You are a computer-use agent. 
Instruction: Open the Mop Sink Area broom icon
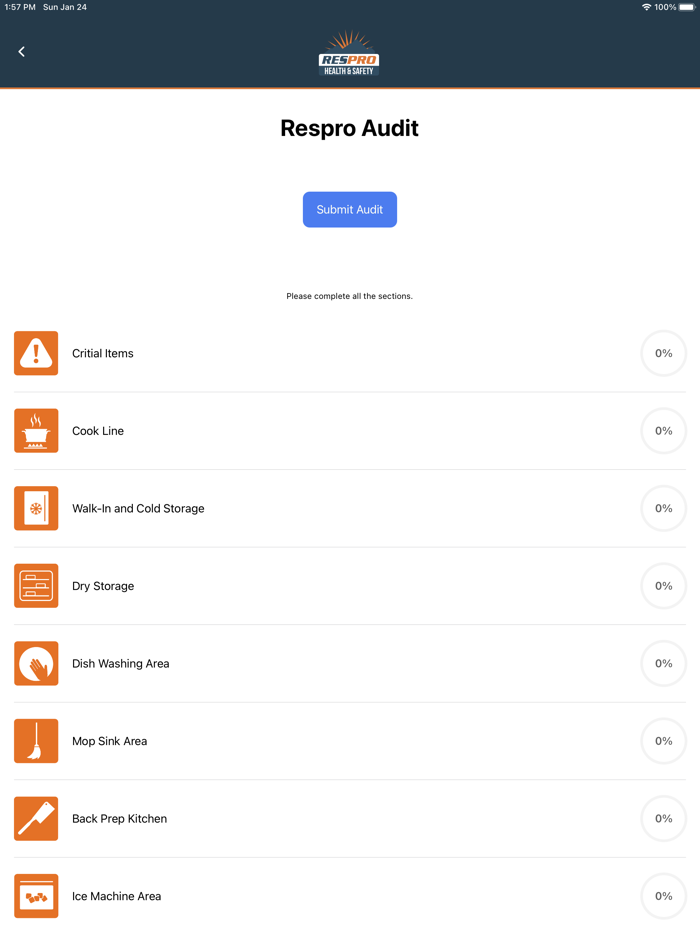pyautogui.click(x=36, y=741)
